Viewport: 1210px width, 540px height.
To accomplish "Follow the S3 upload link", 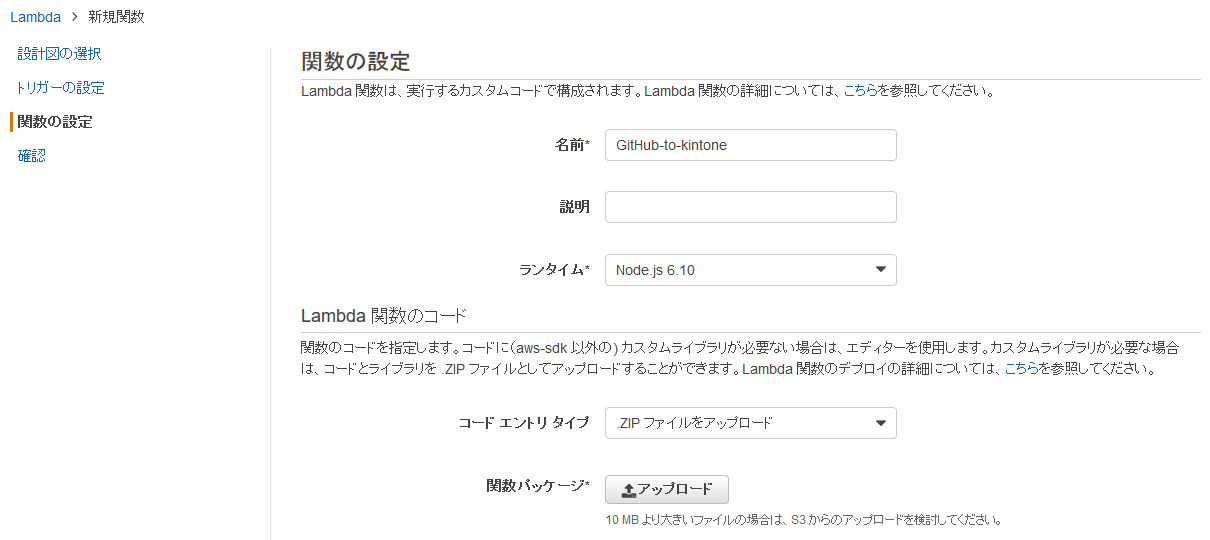I will [799, 520].
